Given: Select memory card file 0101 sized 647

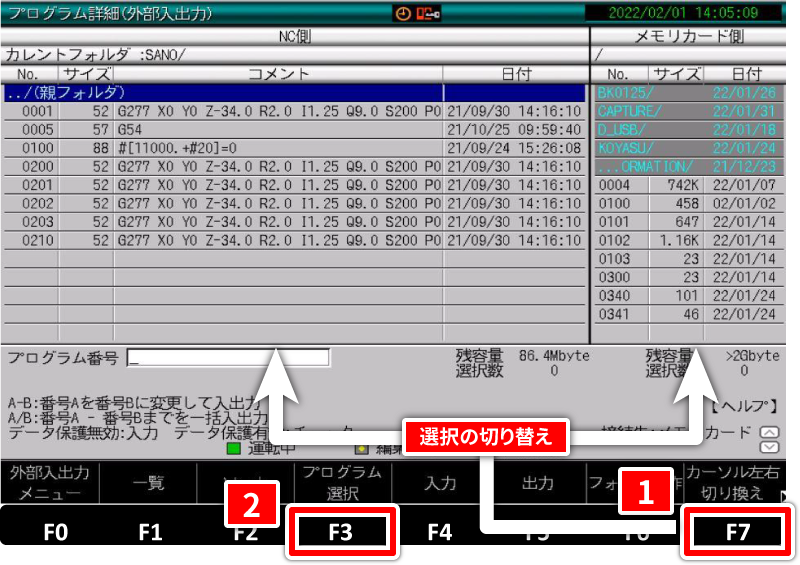Looking at the screenshot, I should 689,222.
